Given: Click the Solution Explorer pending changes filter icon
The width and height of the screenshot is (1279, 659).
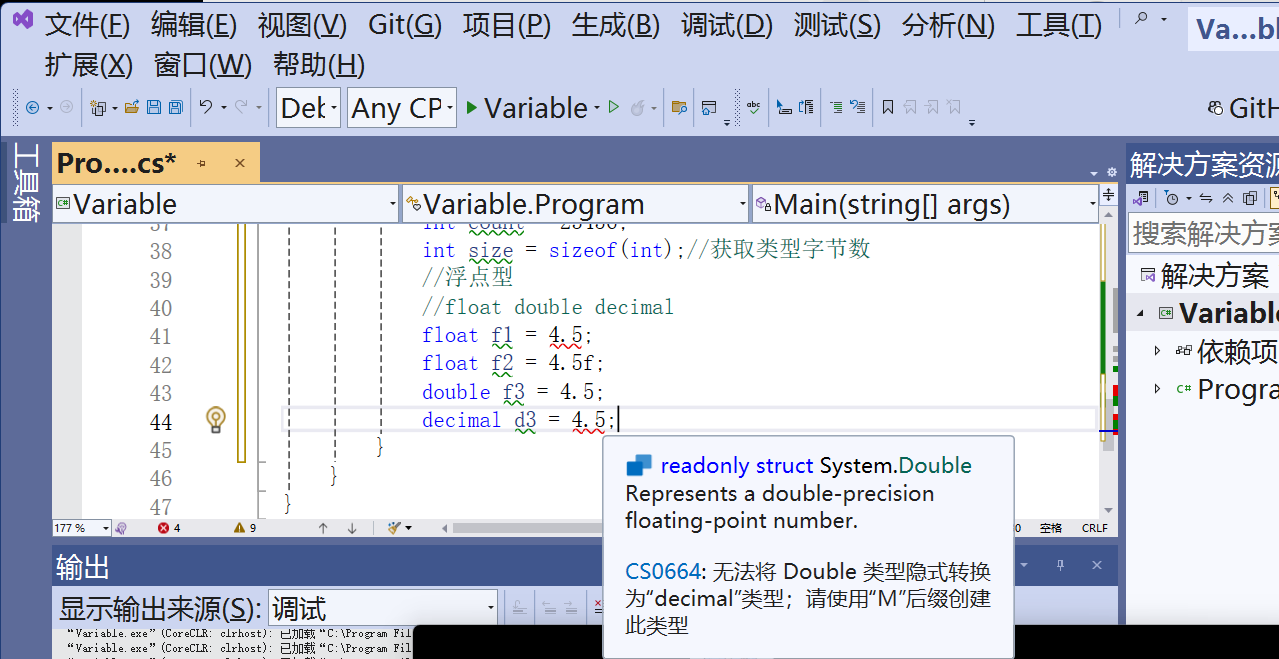Looking at the screenshot, I should (1172, 198).
